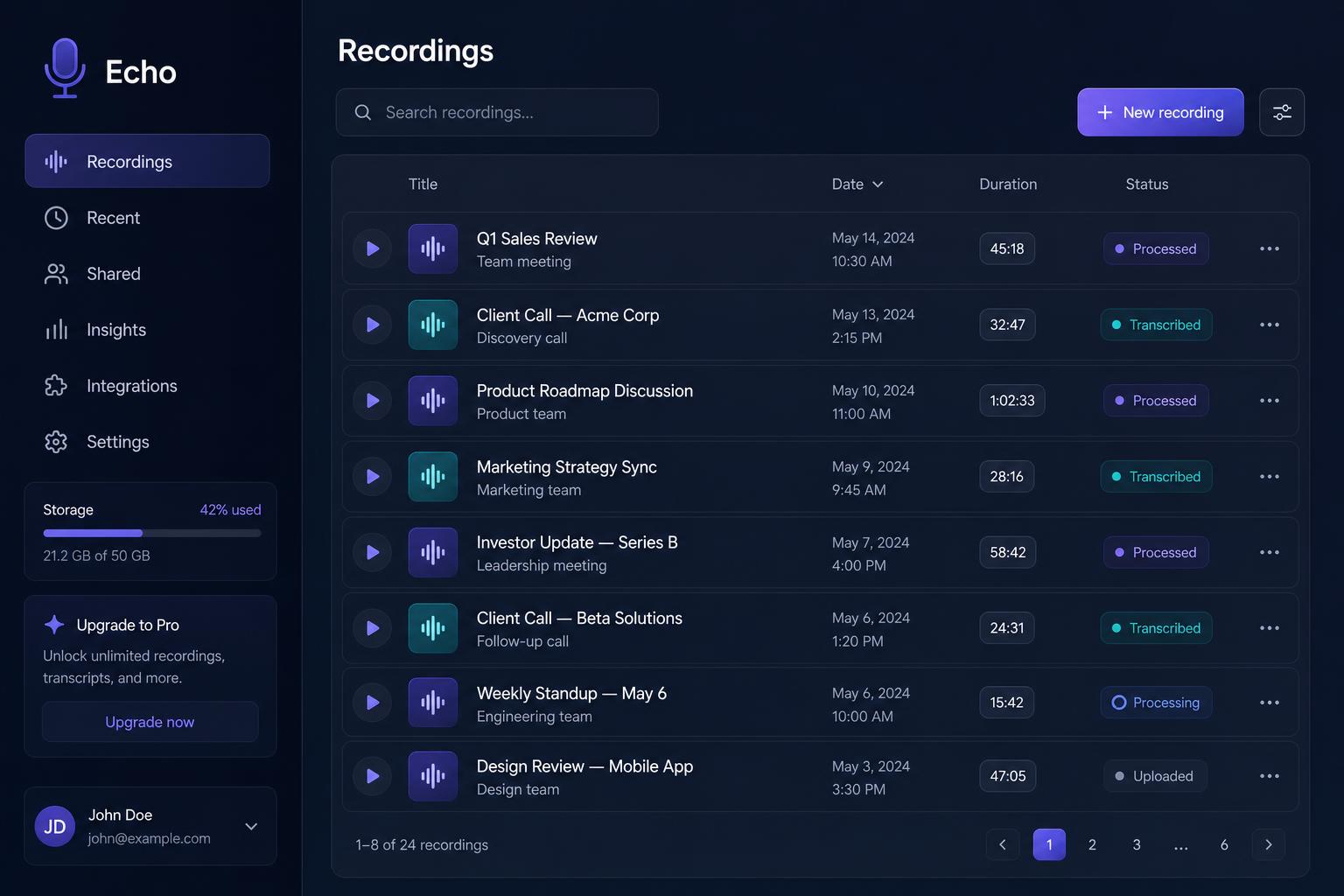Jump to pagination page 2

[1092, 844]
